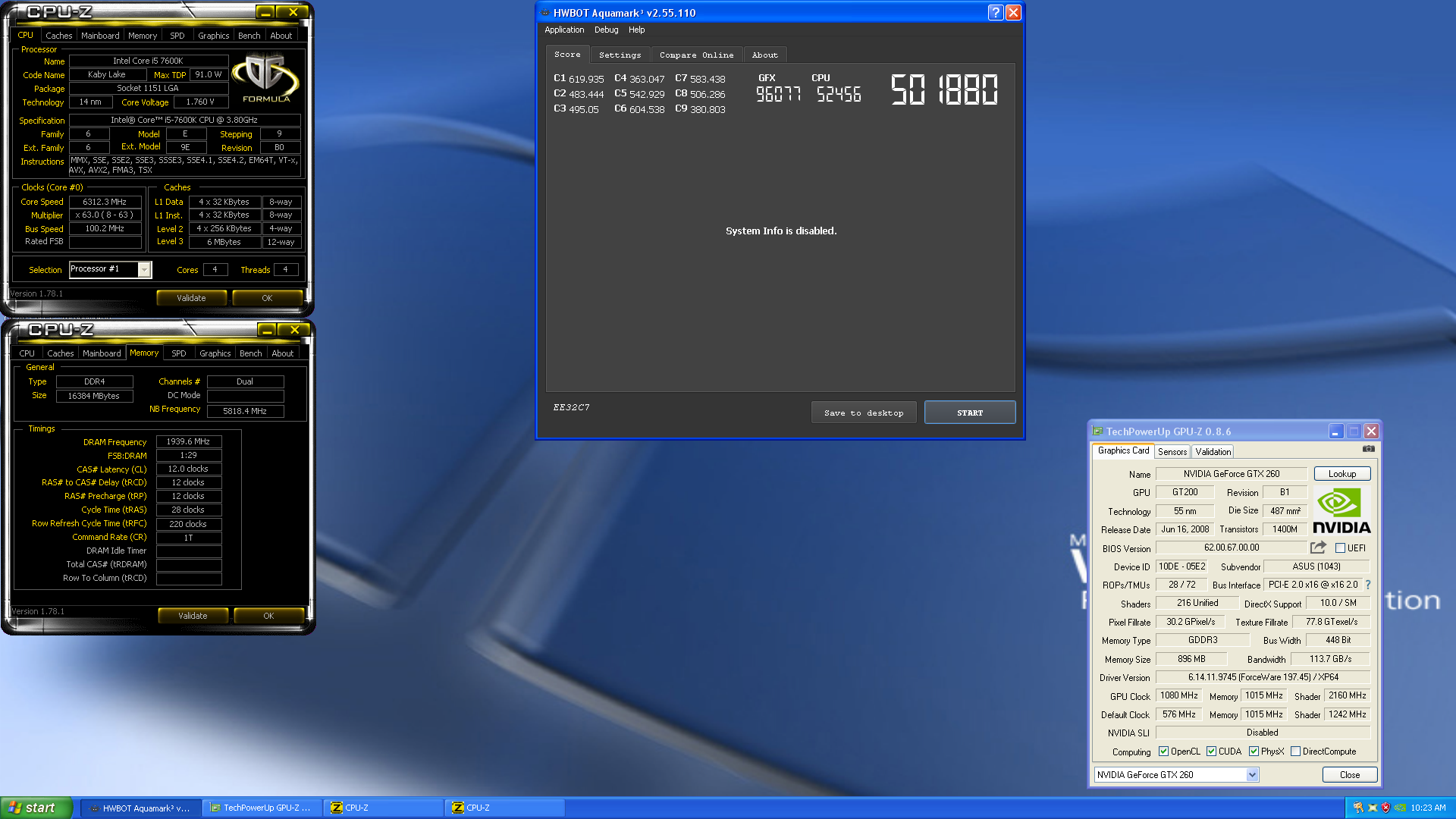Open the Sensors tab in GPU-Z
This screenshot has height=819, width=1456.
1172,452
